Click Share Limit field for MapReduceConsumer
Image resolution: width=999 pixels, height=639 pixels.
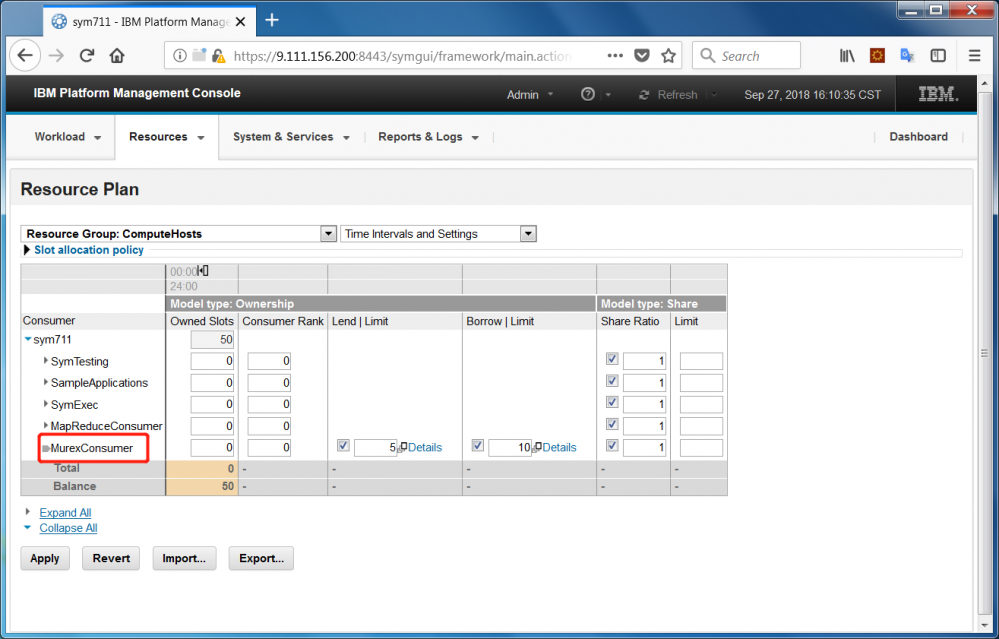coord(701,426)
